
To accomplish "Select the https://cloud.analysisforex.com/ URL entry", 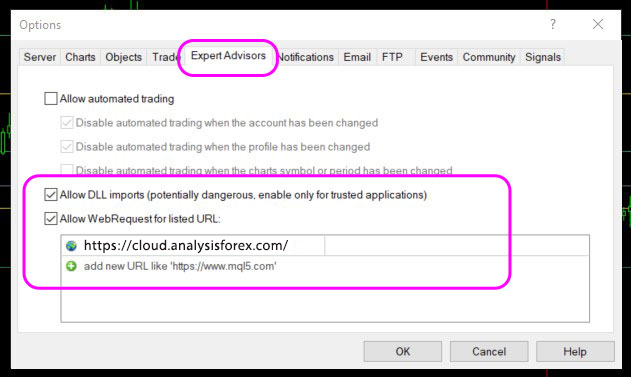I will (x=325, y=245).
